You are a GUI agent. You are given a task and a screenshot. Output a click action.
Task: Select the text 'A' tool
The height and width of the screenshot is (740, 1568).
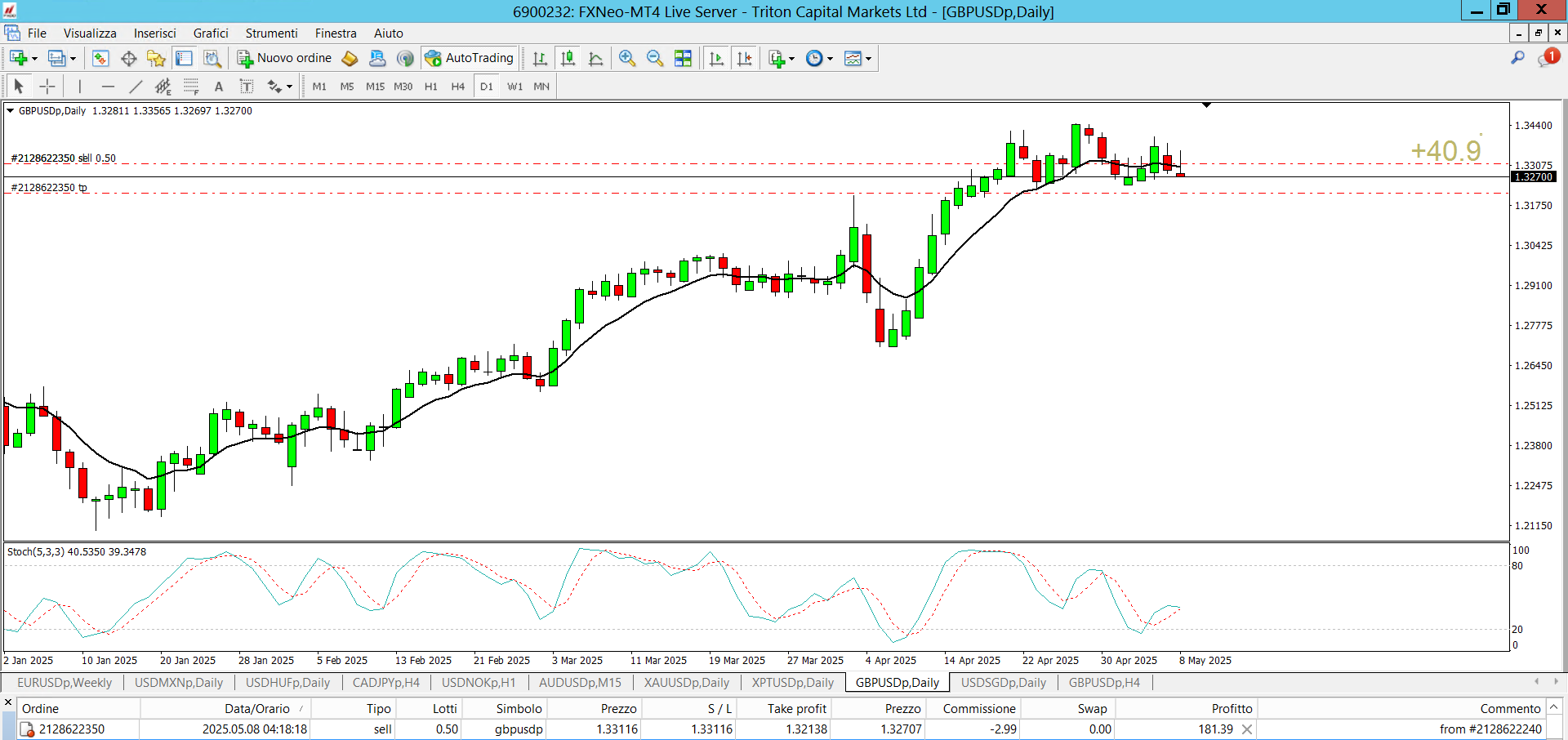point(218,86)
